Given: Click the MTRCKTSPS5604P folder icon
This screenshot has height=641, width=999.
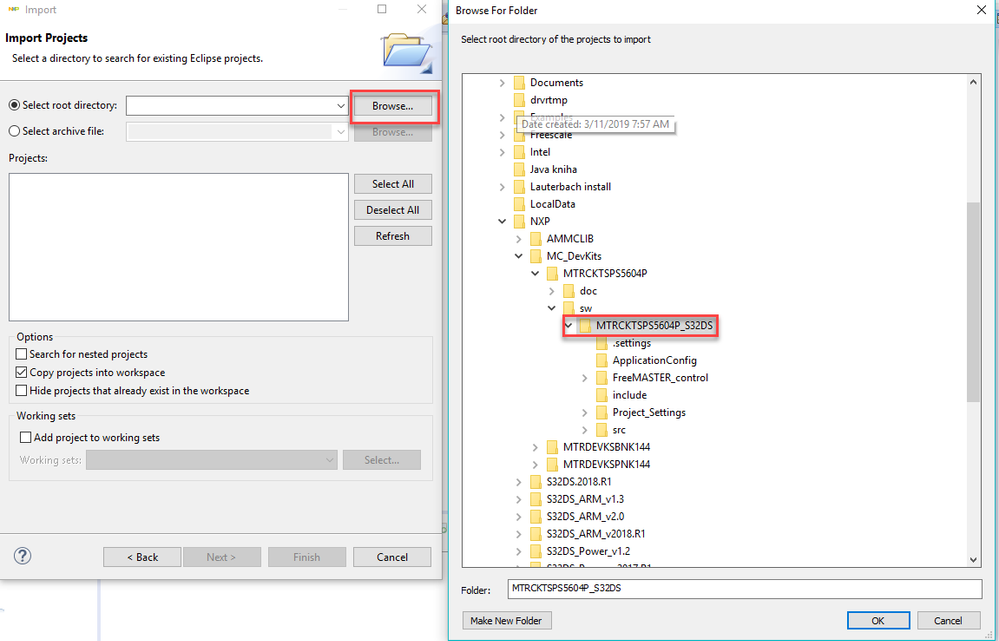Looking at the screenshot, I should (552, 273).
